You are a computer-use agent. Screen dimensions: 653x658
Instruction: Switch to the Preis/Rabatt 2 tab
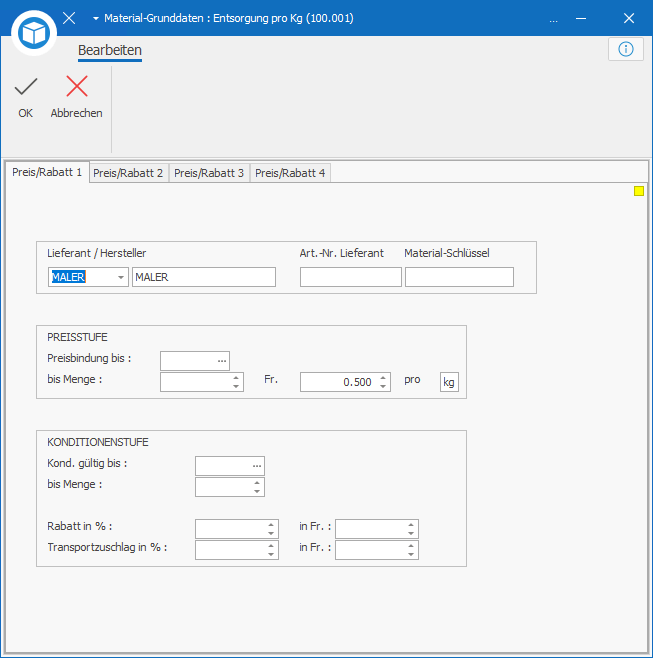pos(128,173)
